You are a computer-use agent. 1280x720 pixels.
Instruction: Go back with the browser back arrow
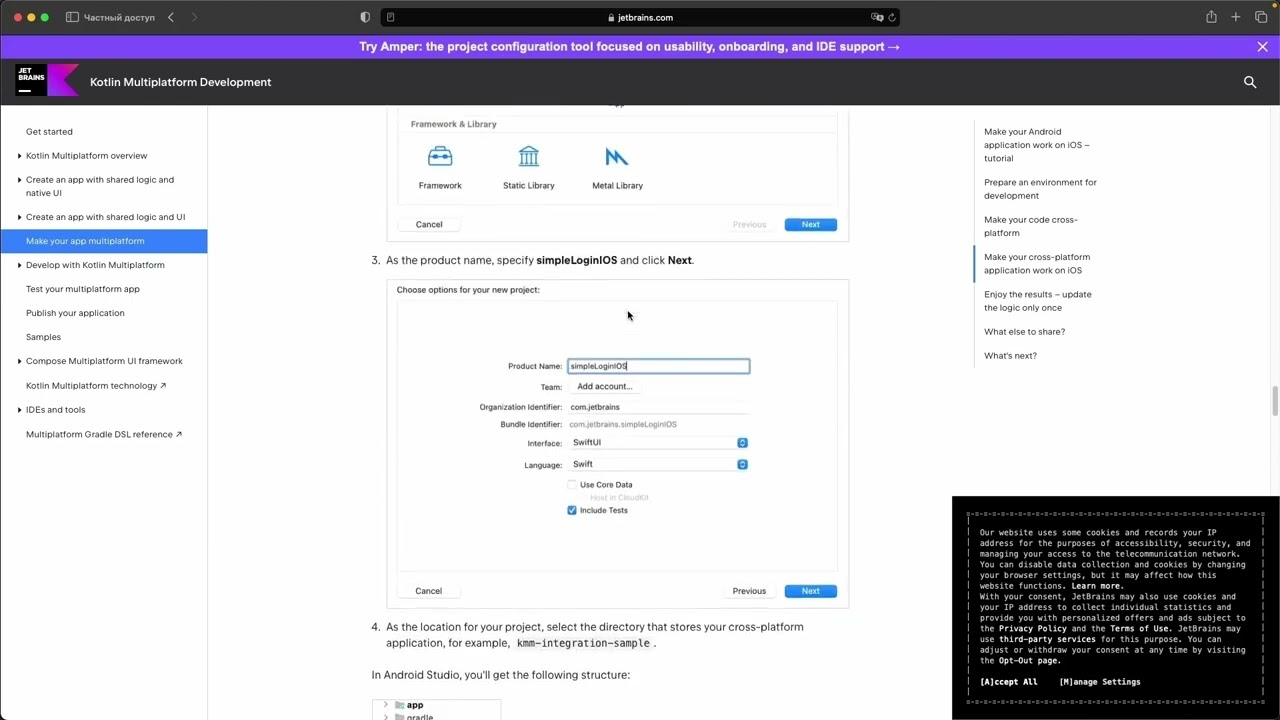[x=171, y=17]
